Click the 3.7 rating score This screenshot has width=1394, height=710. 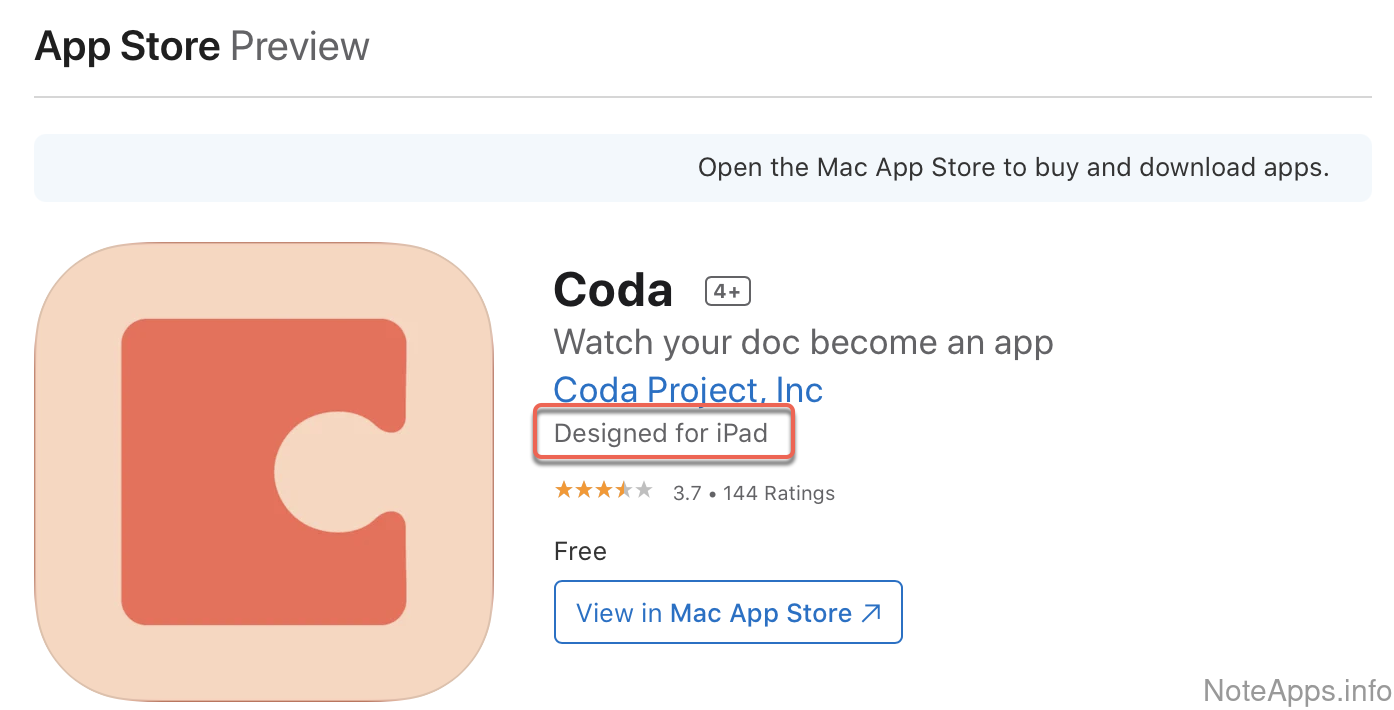coord(686,493)
